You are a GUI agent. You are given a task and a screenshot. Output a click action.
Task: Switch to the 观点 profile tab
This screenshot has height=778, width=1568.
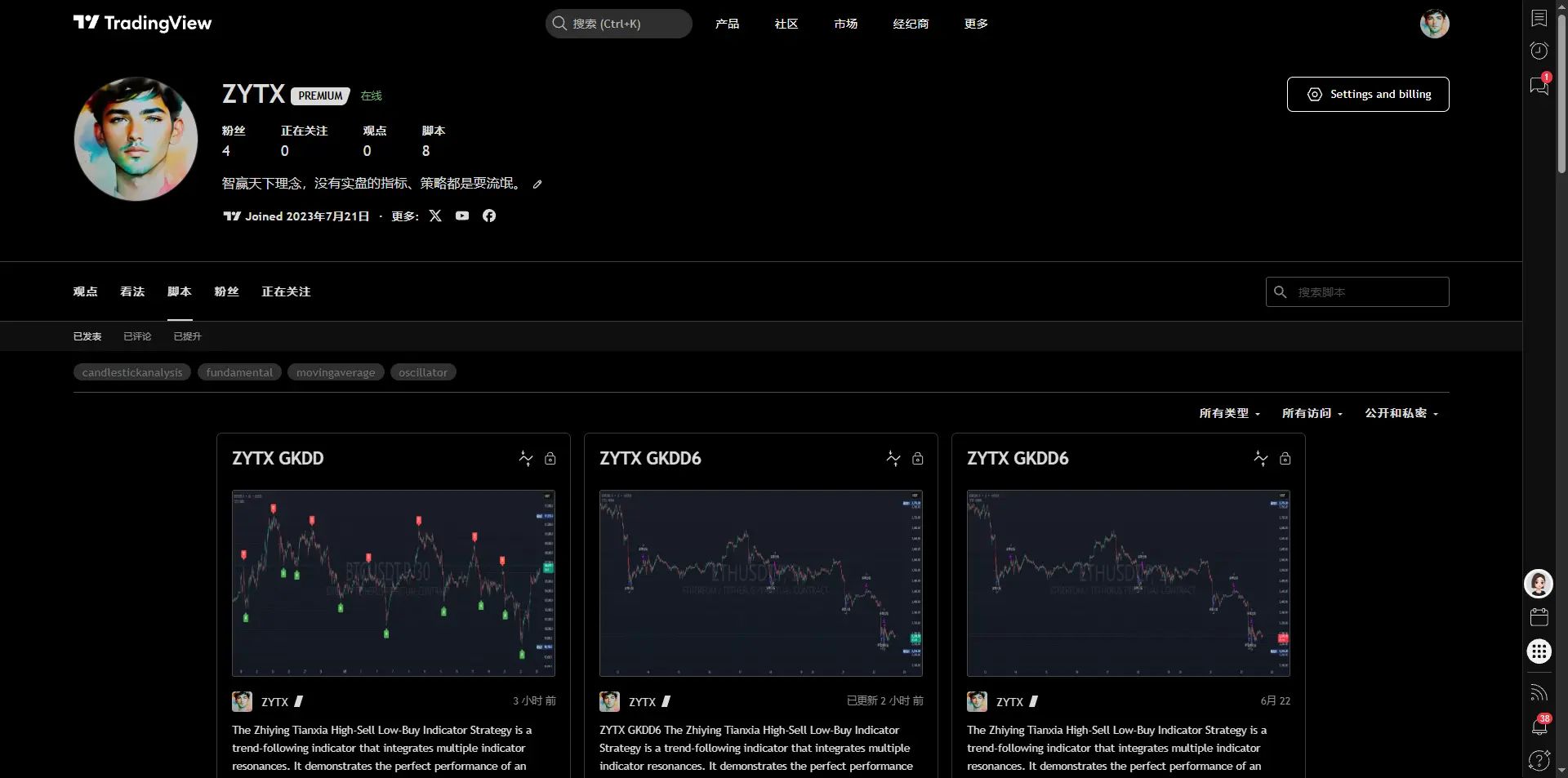click(85, 291)
